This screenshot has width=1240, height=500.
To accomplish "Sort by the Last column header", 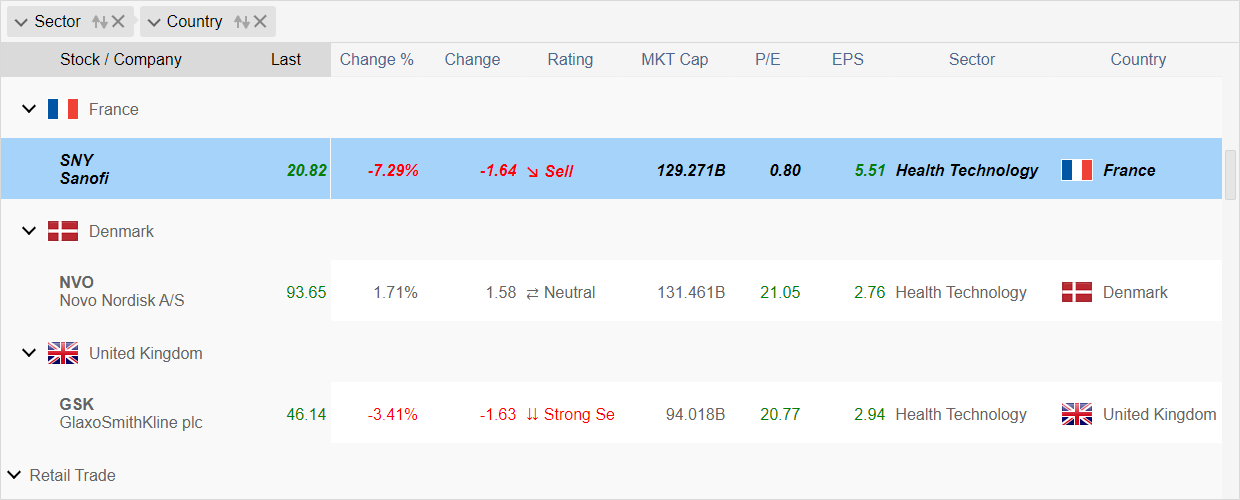I will tap(286, 59).
